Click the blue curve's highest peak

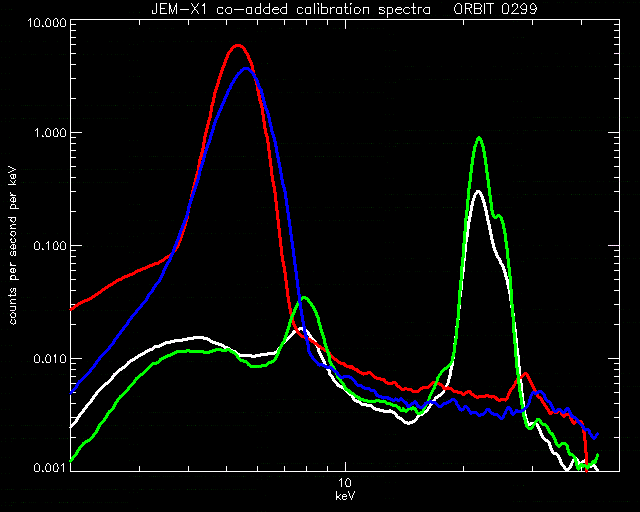pyautogui.click(x=246, y=69)
